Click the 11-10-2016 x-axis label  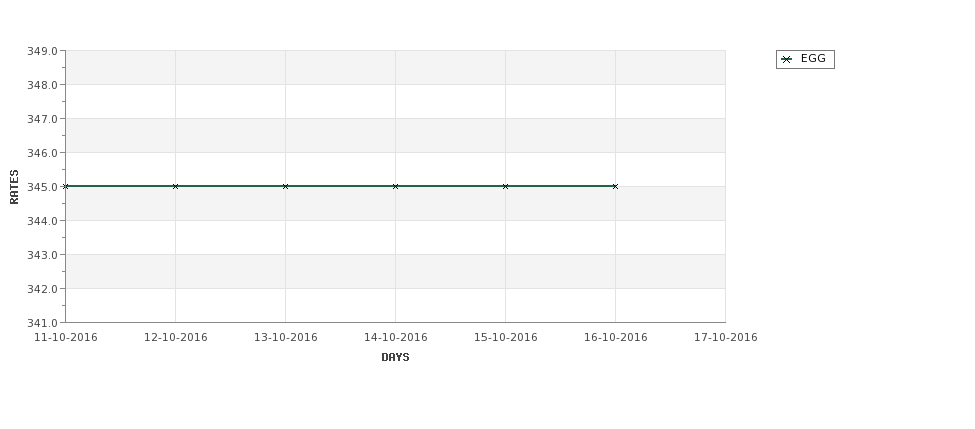(x=66, y=337)
